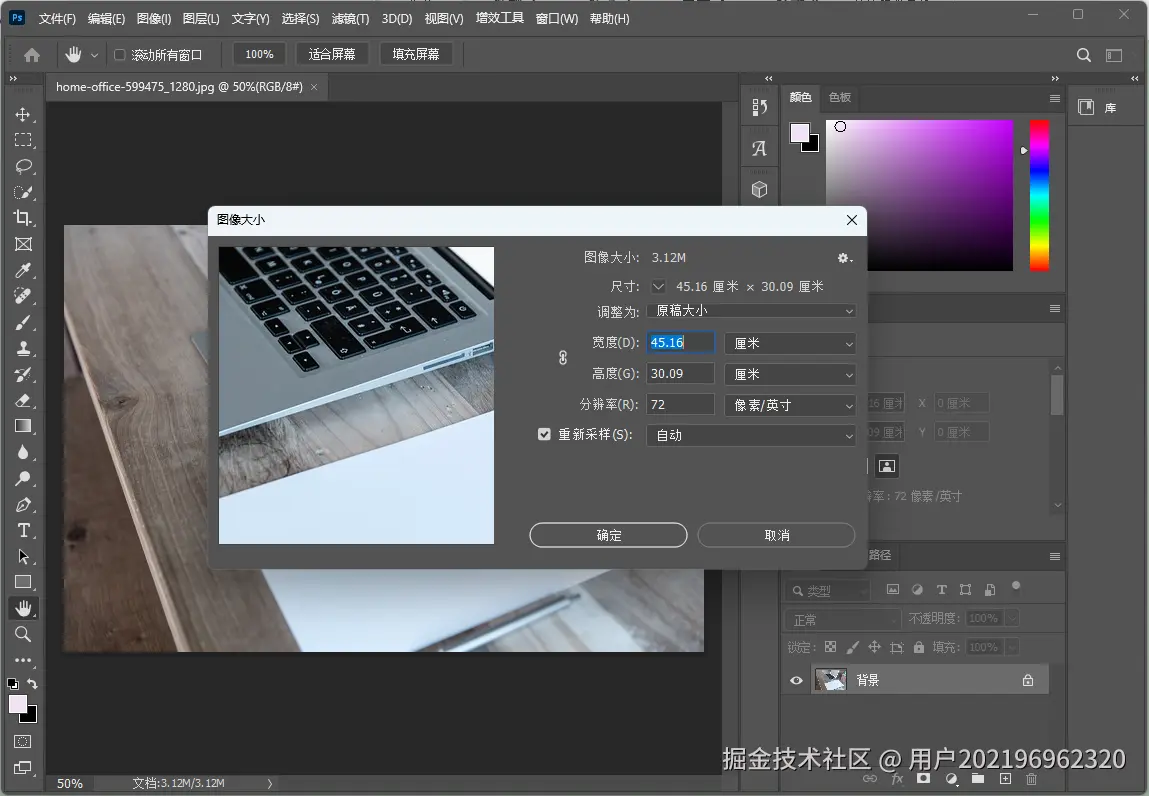Close the Image Size dialog
1149x796 pixels.
[x=851, y=220]
